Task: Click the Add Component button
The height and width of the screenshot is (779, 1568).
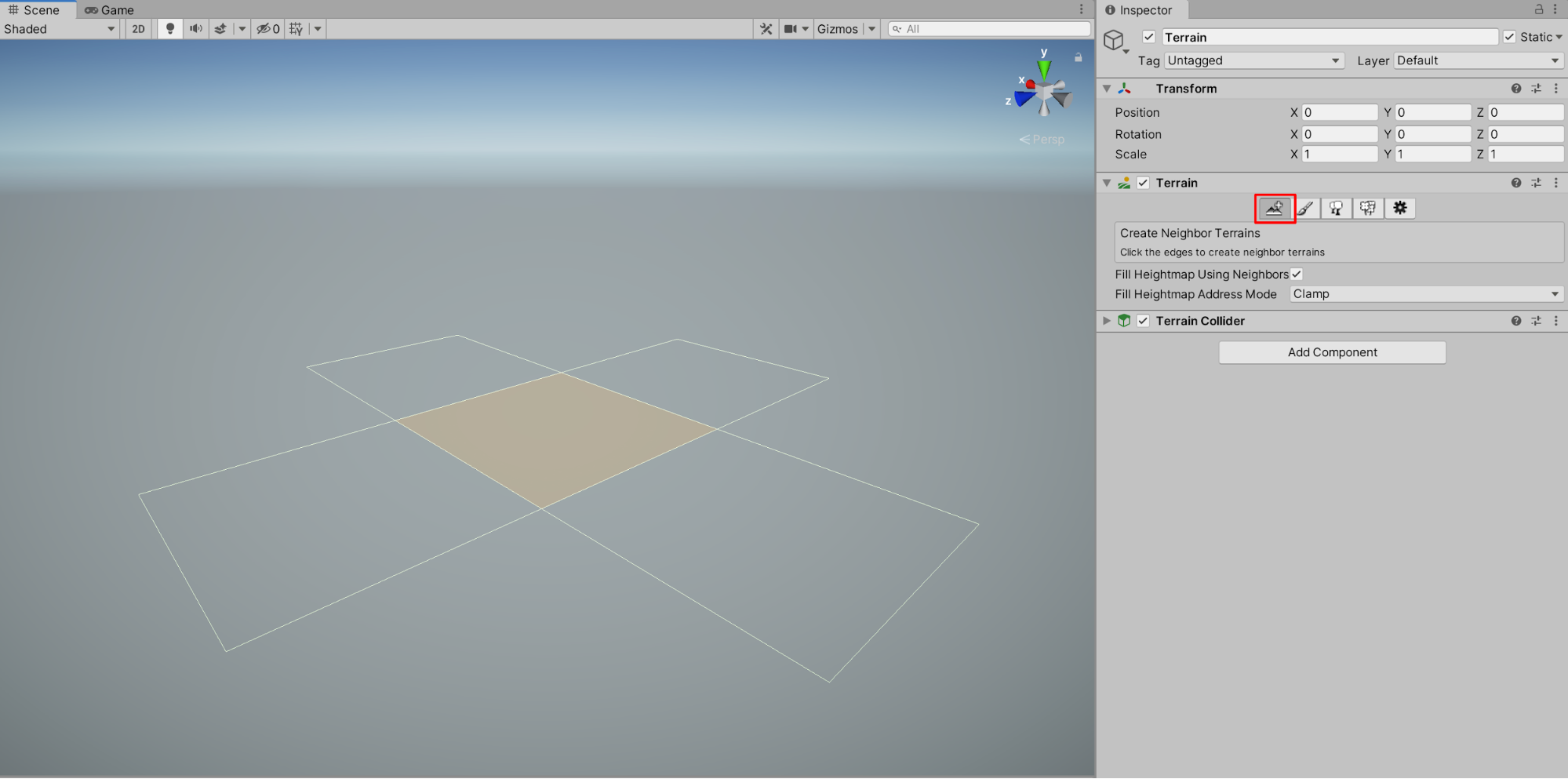Action: pyautogui.click(x=1331, y=351)
